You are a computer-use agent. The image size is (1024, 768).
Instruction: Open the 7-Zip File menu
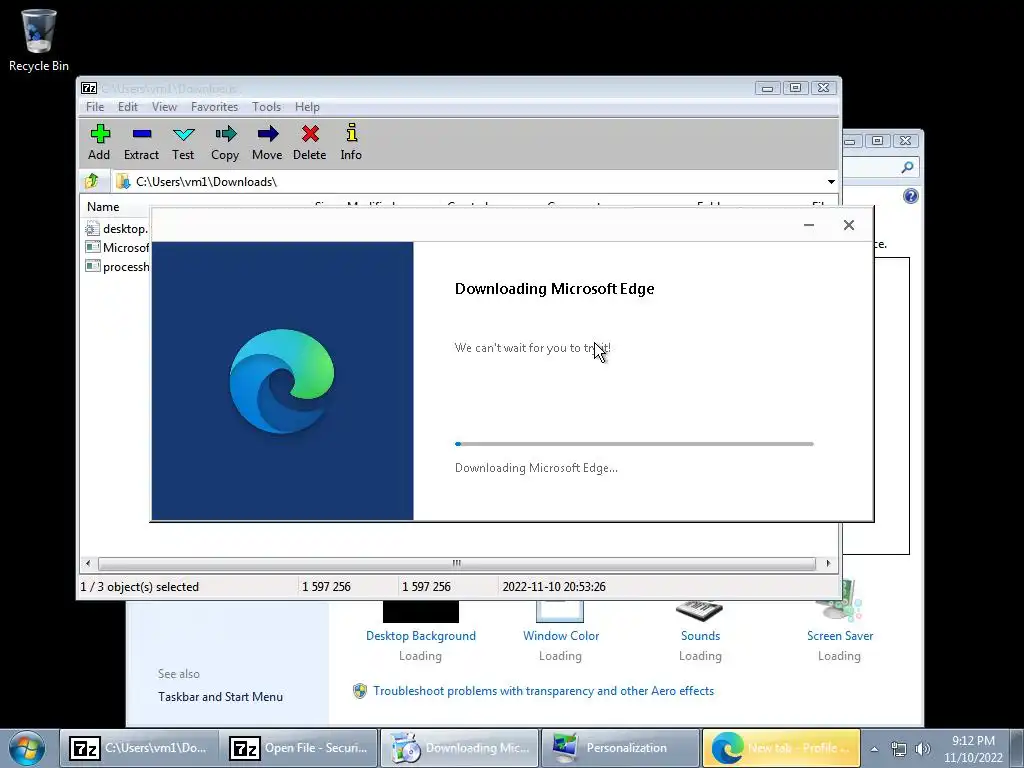coord(95,106)
